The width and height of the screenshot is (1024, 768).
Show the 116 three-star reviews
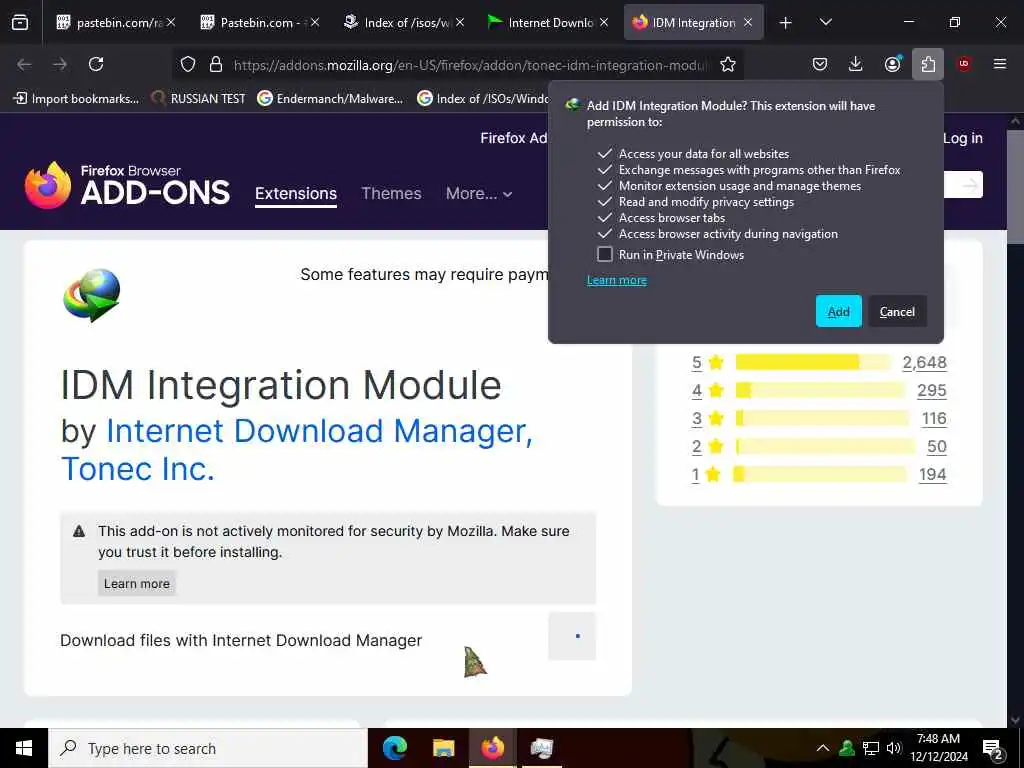934,418
